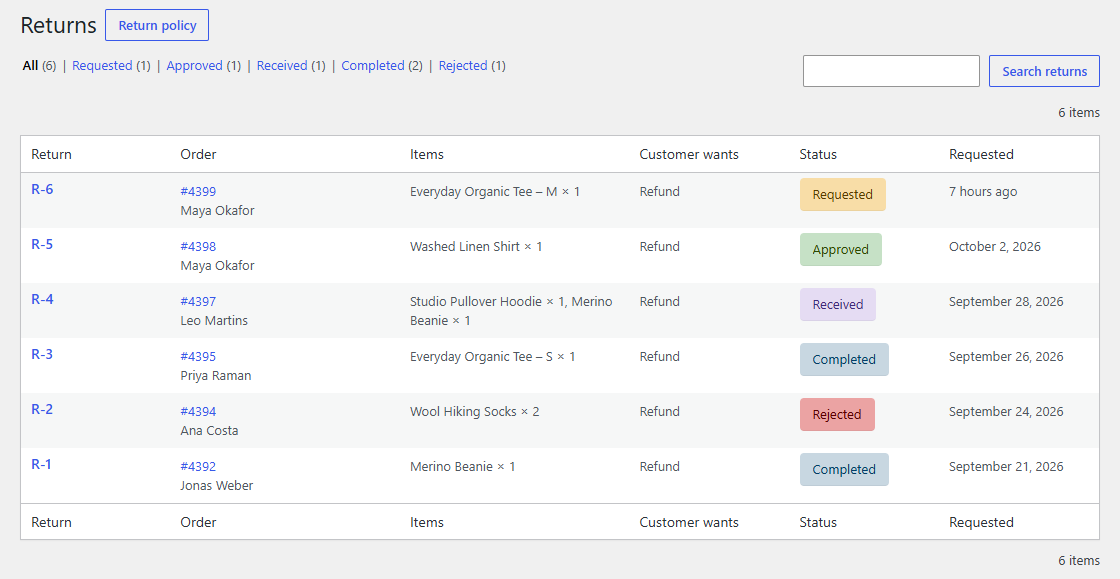1120x579 pixels.
Task: Click customer name Ana Costa
Action: [209, 431]
